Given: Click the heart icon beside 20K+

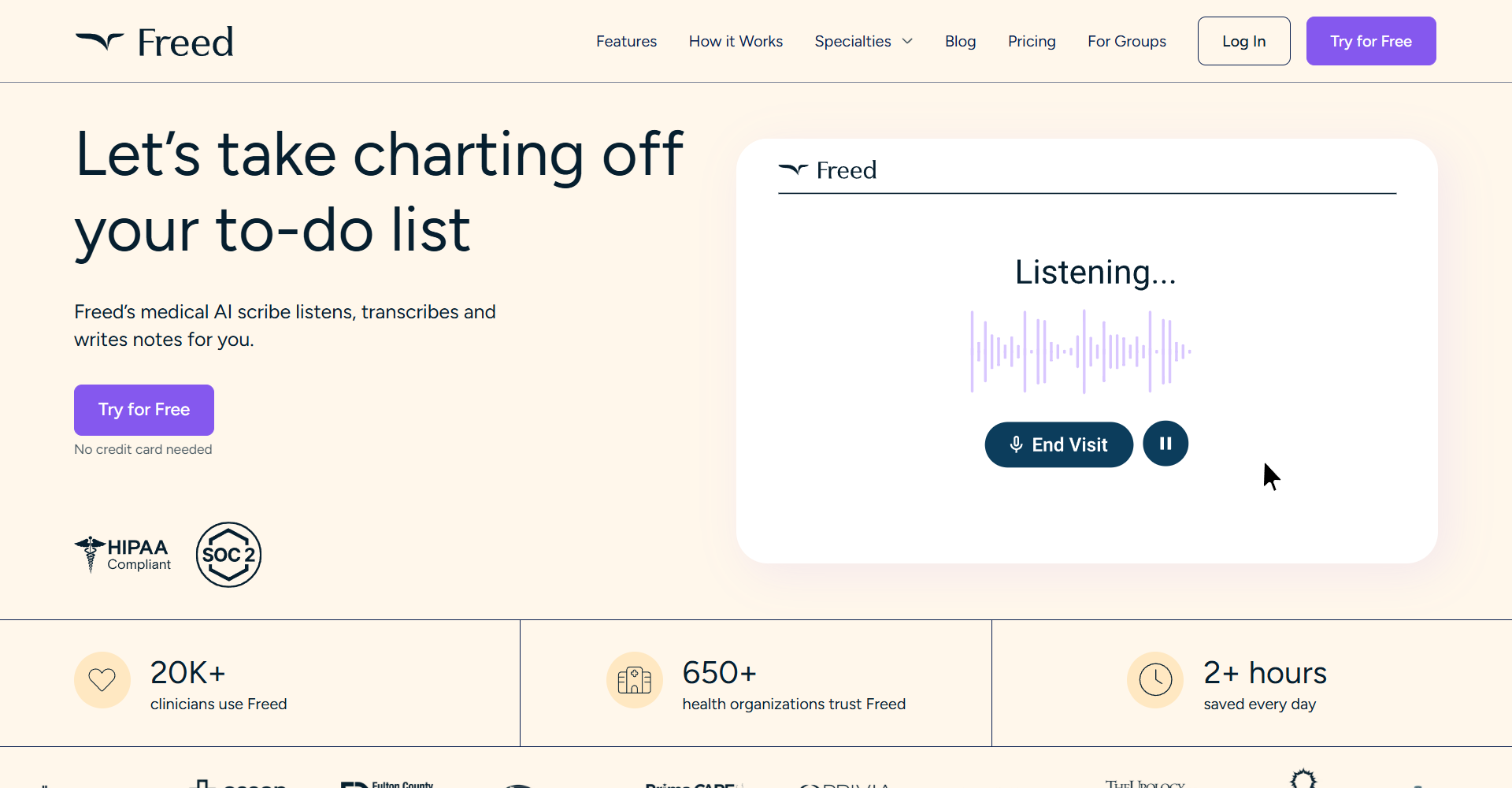Looking at the screenshot, I should click(102, 679).
